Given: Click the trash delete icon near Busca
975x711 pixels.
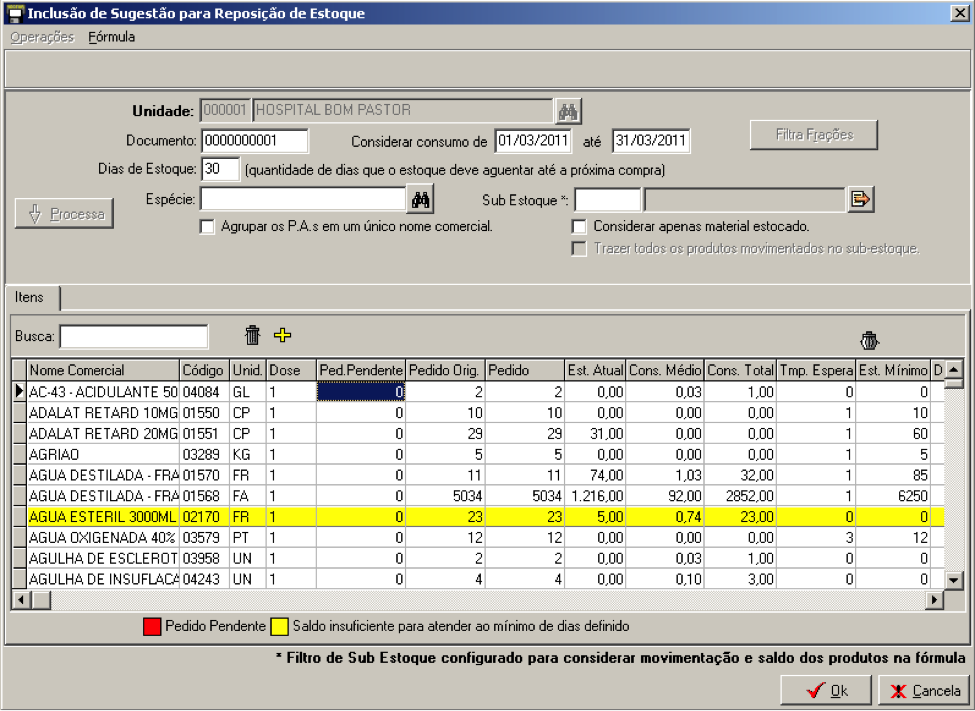Looking at the screenshot, I should point(252,335).
